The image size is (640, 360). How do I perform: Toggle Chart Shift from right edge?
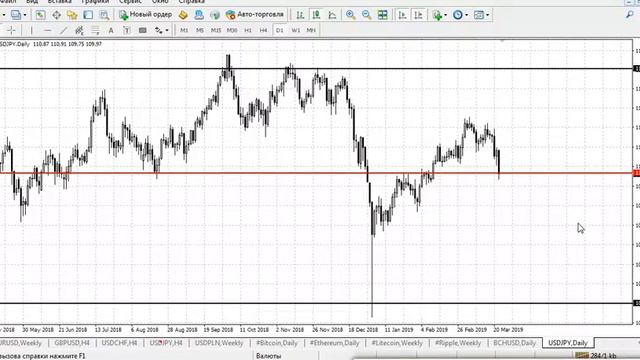pos(418,15)
